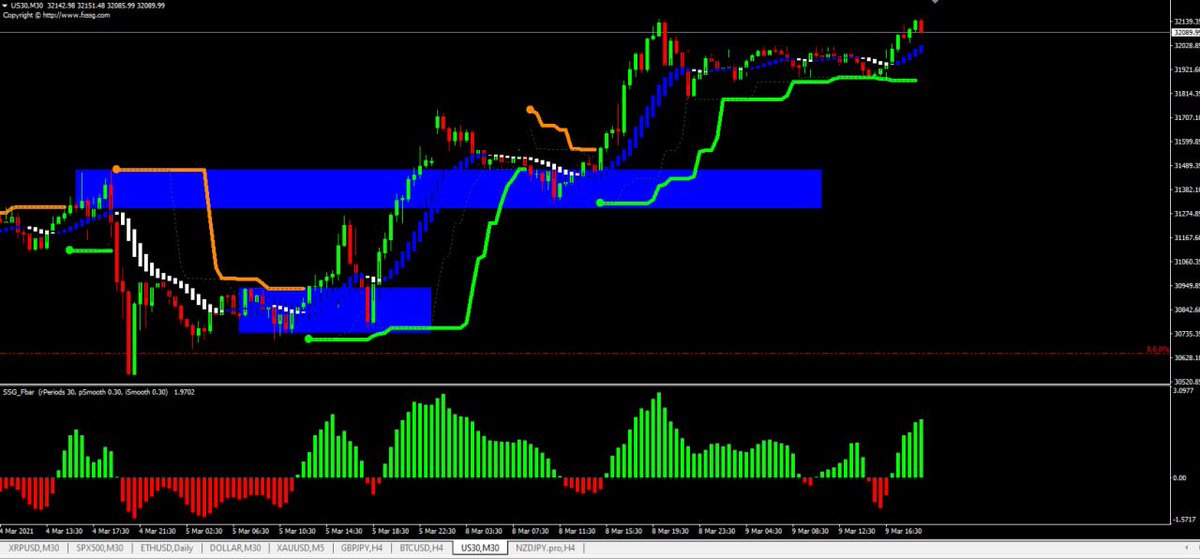
Task: Click the 30628 value on price scale
Action: pos(1186,358)
